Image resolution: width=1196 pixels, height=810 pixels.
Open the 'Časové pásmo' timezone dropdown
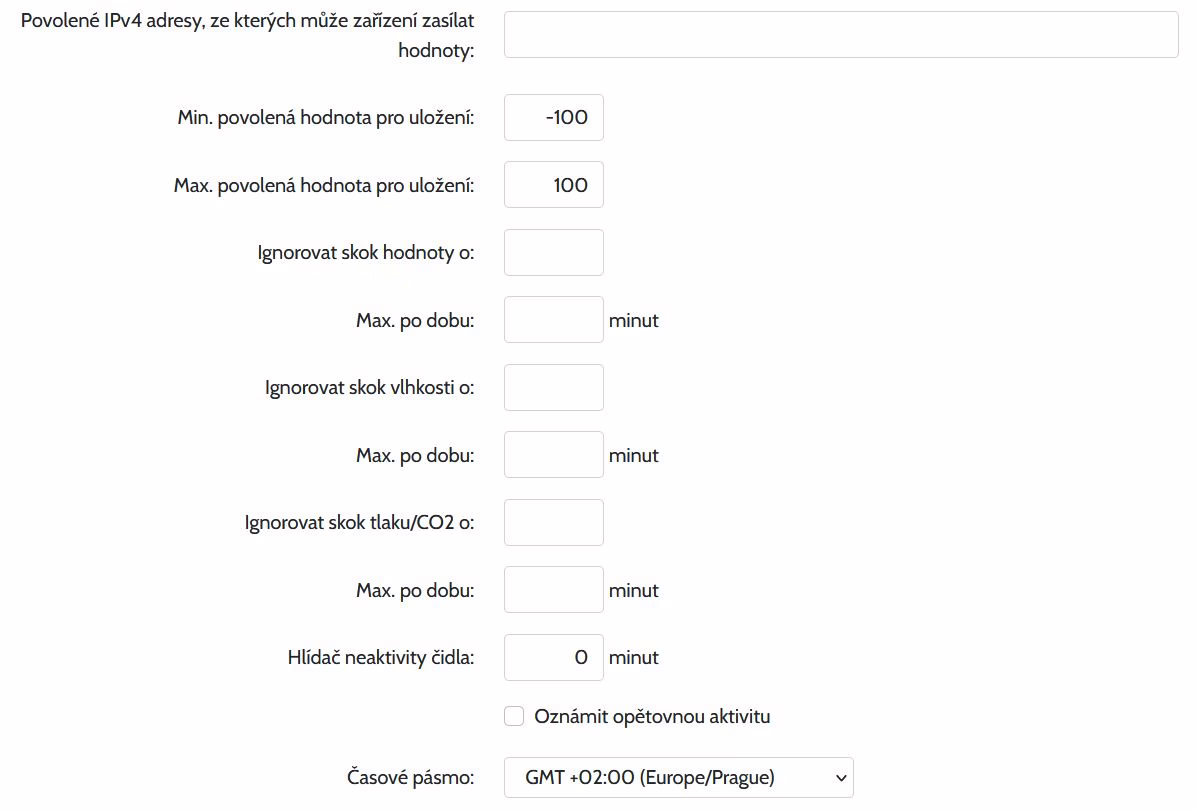point(678,777)
